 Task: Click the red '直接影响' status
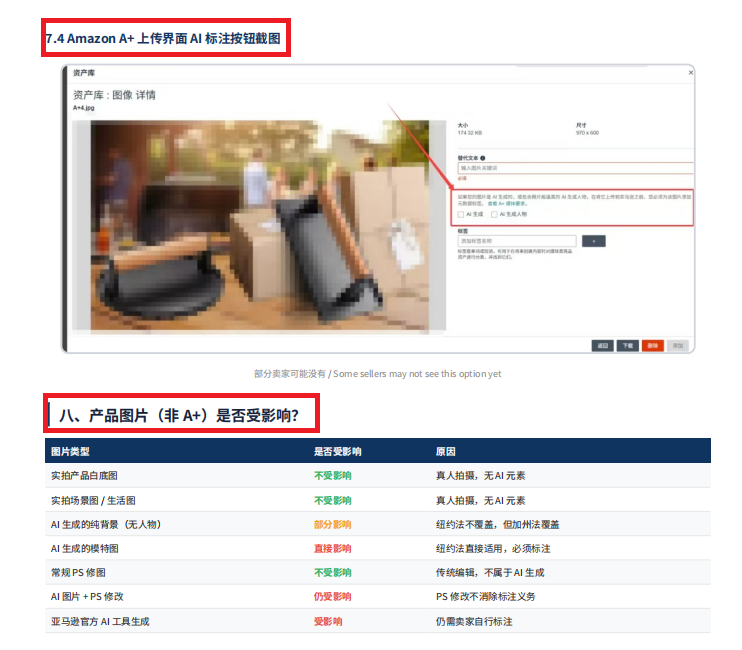pyautogui.click(x=333, y=548)
